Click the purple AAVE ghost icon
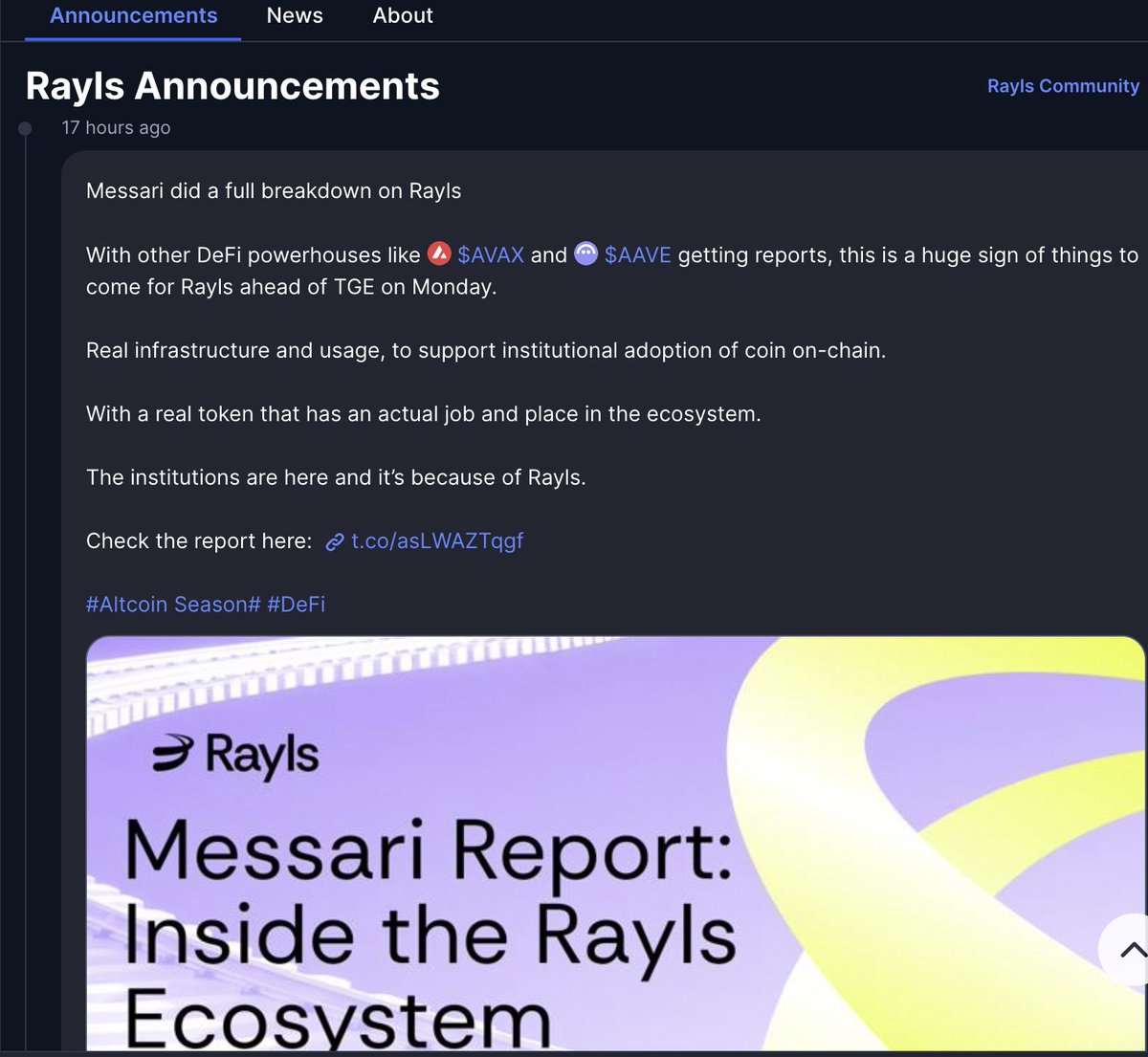This screenshot has width=1148, height=1057. pos(585,253)
